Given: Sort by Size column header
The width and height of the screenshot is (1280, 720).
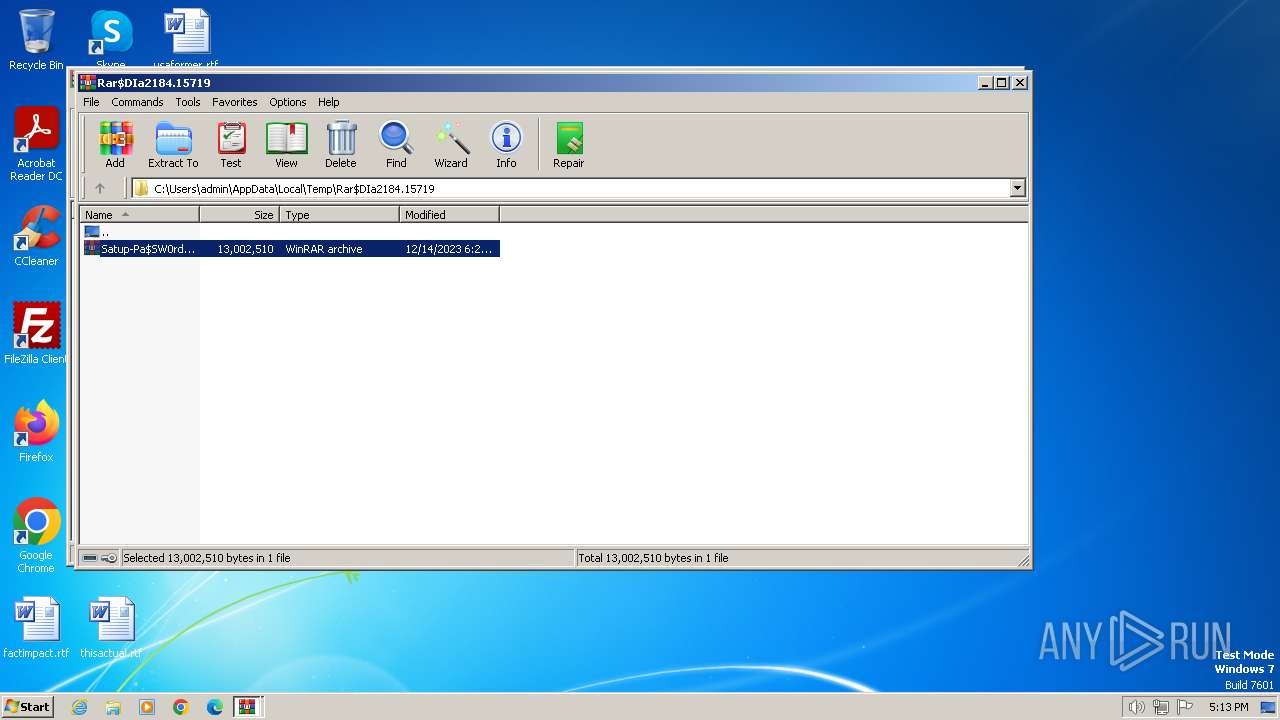Looking at the screenshot, I should 240,215.
